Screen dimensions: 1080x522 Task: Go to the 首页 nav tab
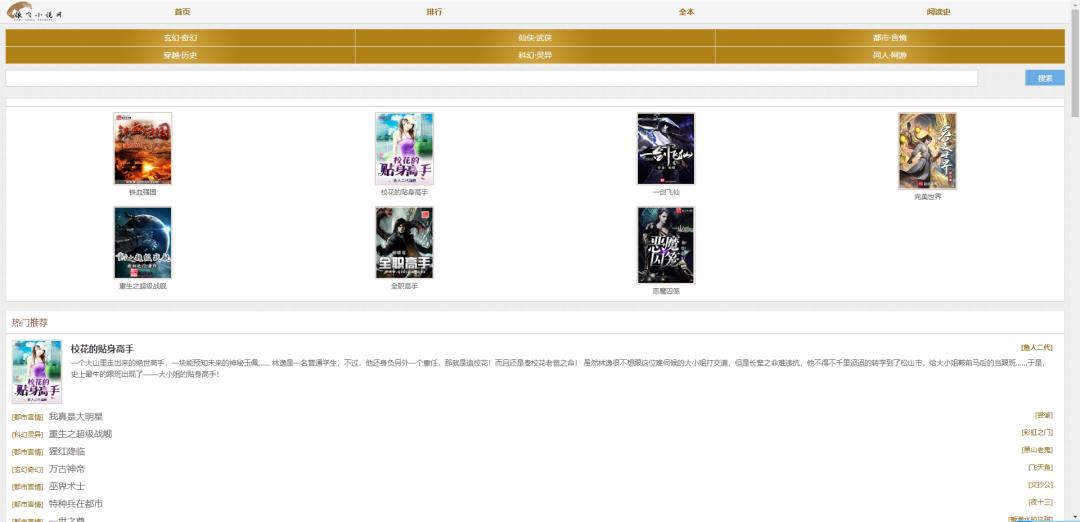coord(182,12)
